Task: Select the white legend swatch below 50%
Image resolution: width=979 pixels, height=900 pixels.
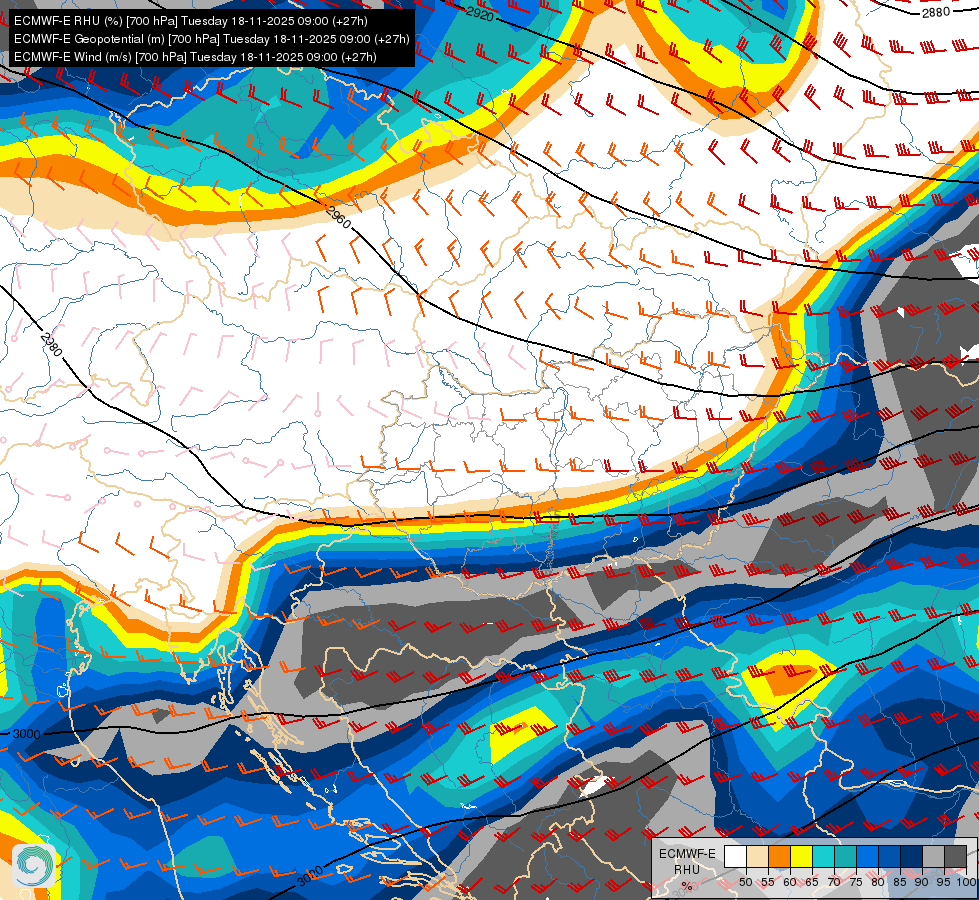Action: point(735,856)
